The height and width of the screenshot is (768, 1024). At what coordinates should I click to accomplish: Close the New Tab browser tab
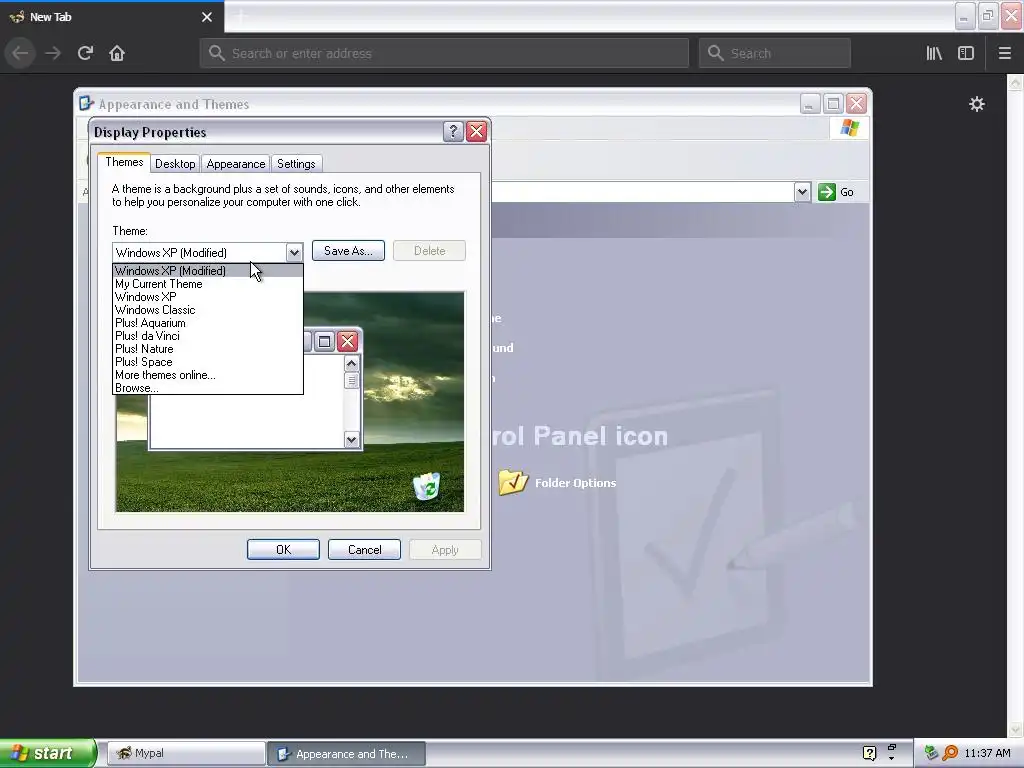(x=207, y=17)
